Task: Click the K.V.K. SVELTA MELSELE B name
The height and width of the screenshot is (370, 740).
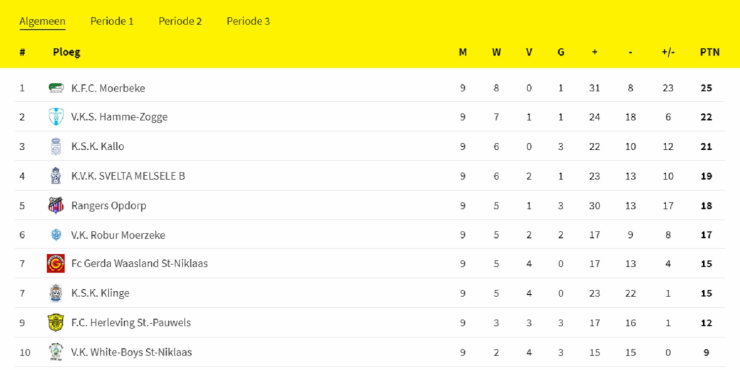Action: pyautogui.click(x=128, y=176)
